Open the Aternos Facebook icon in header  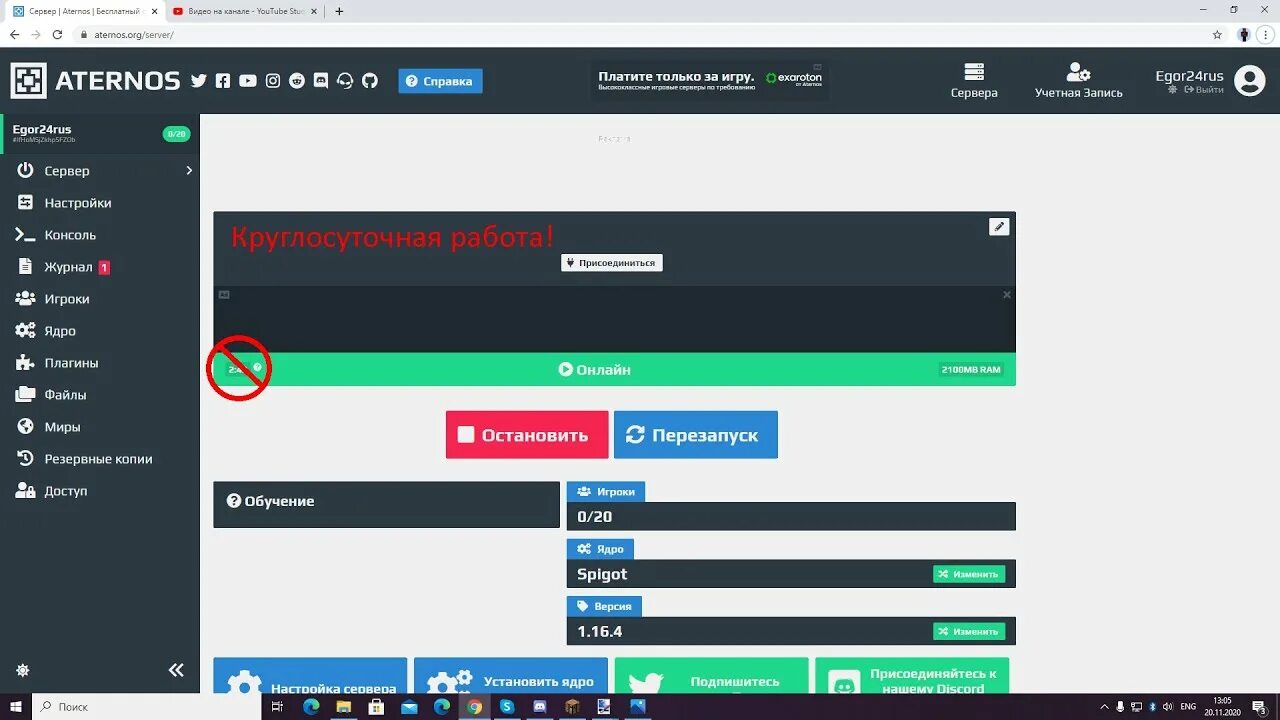click(x=223, y=81)
